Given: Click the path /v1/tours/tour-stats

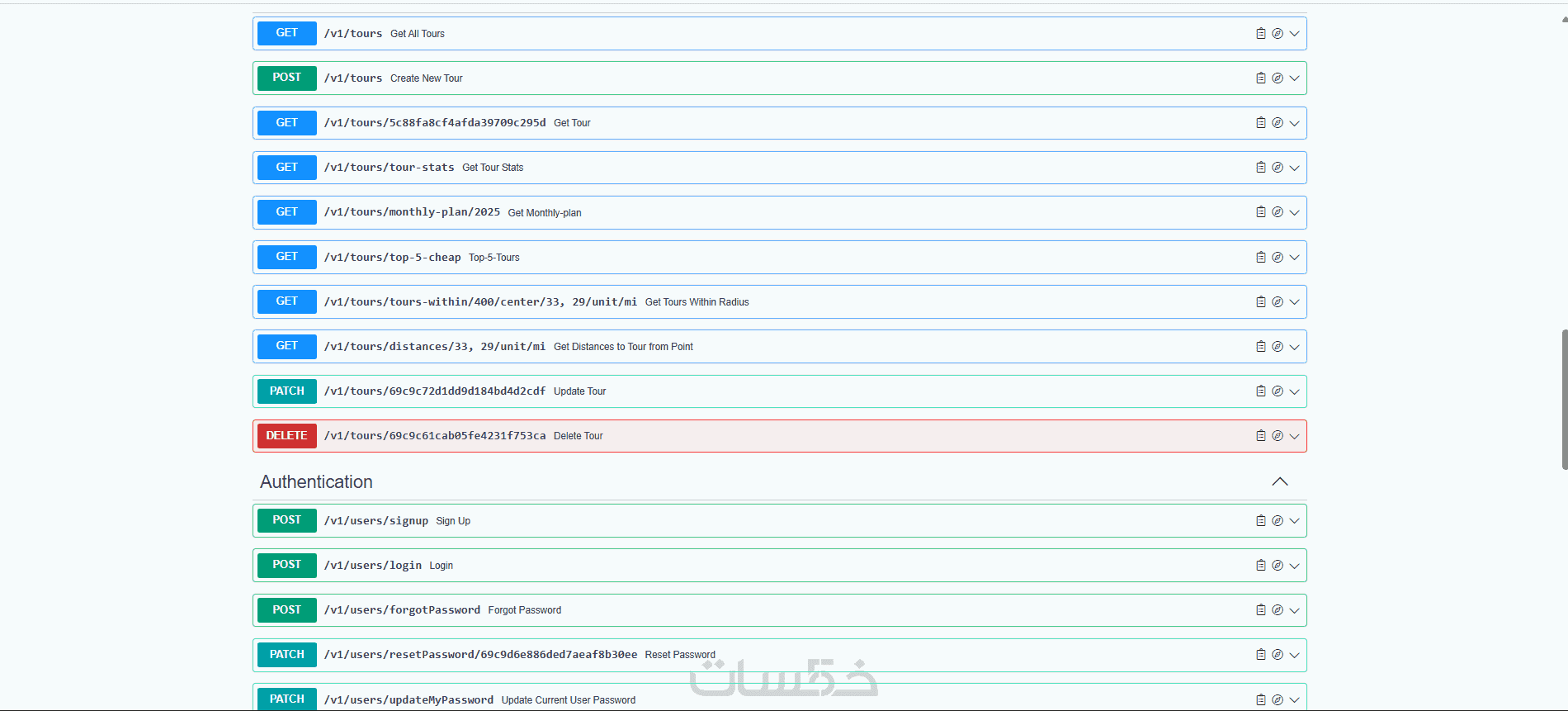Looking at the screenshot, I should (x=389, y=168).
